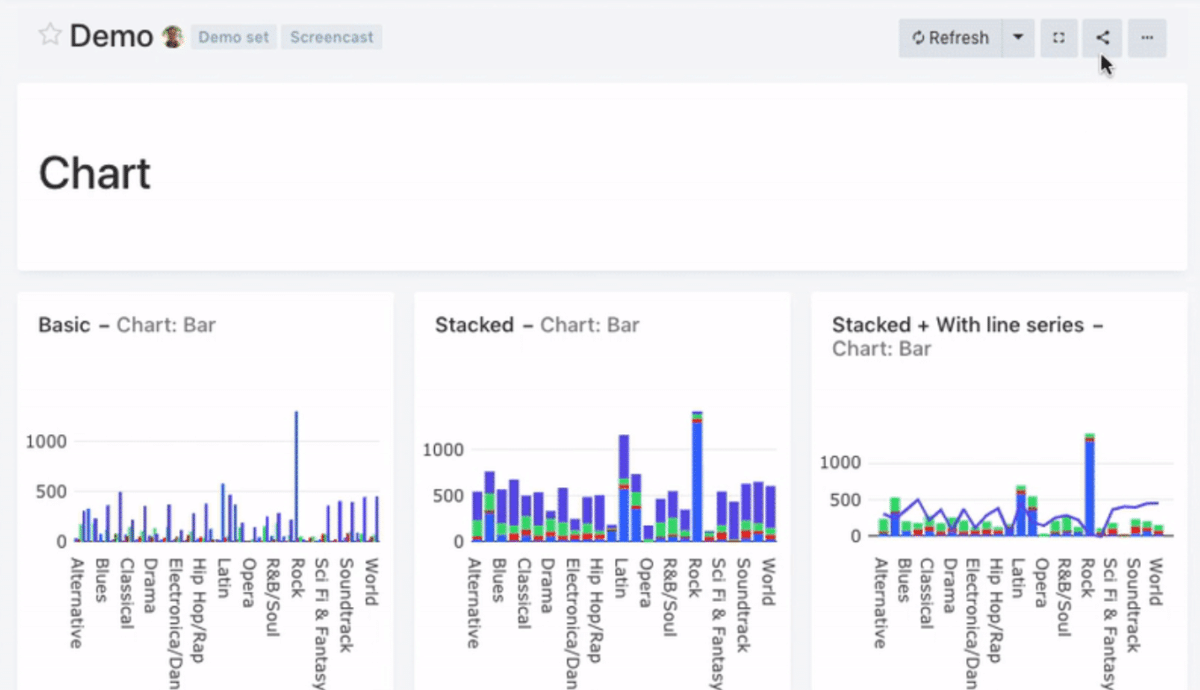Click the user avatar beside the Demo title
The width and height of the screenshot is (1200, 690).
point(172,33)
